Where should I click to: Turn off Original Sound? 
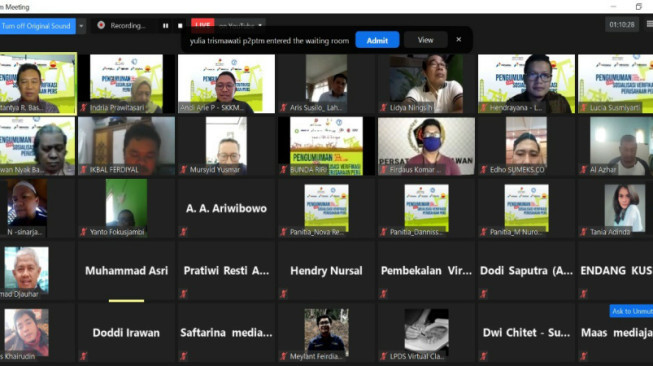click(x=37, y=26)
